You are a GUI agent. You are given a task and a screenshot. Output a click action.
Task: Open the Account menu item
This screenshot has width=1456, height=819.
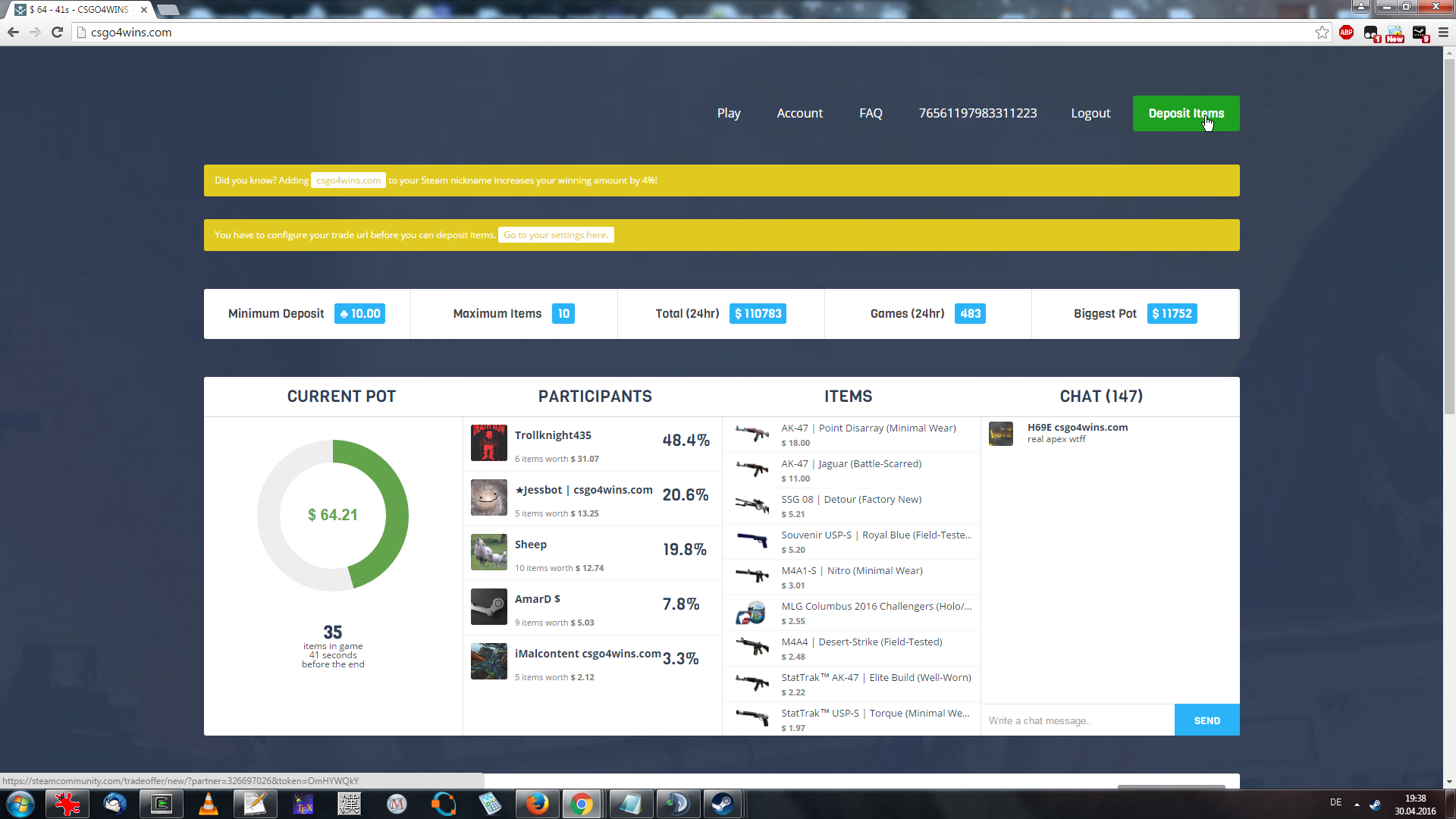tap(799, 113)
